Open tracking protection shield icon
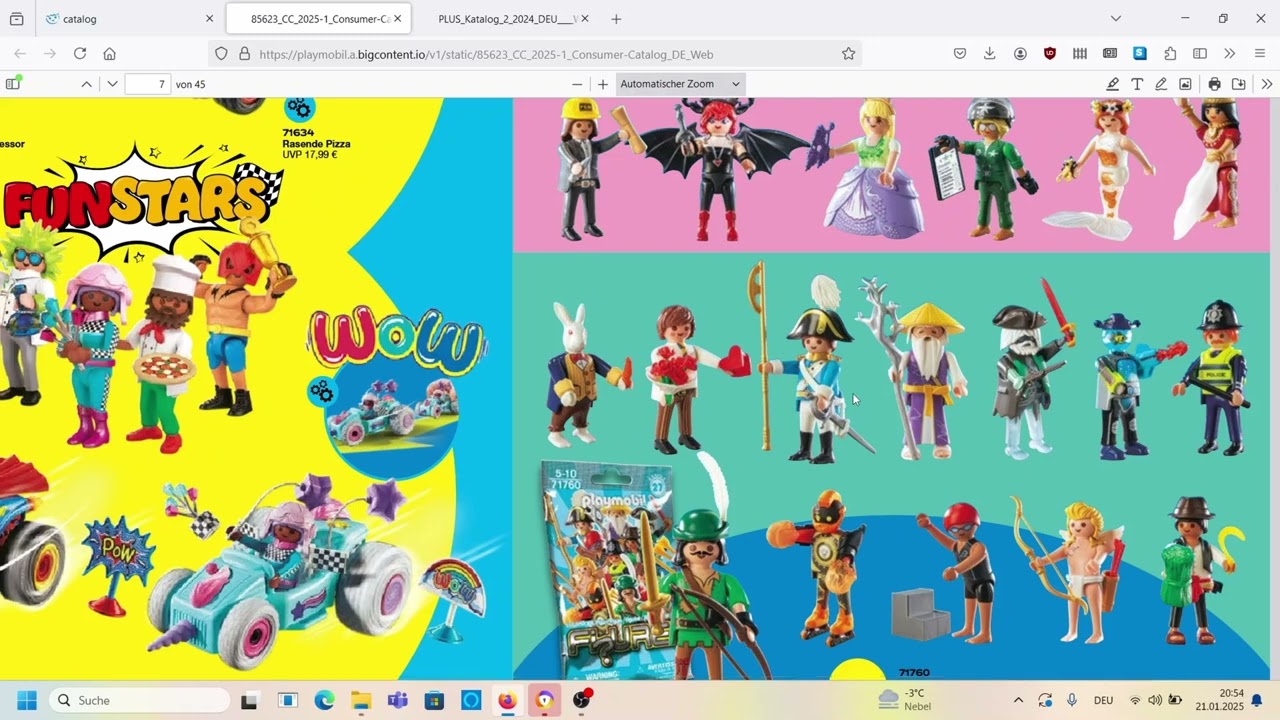Viewport: 1280px width, 720px height. 221,54
